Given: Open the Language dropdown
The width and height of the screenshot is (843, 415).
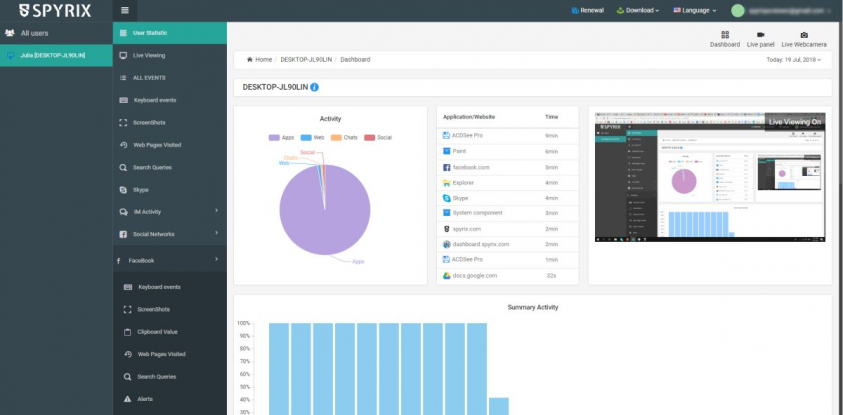Looking at the screenshot, I should [695, 10].
